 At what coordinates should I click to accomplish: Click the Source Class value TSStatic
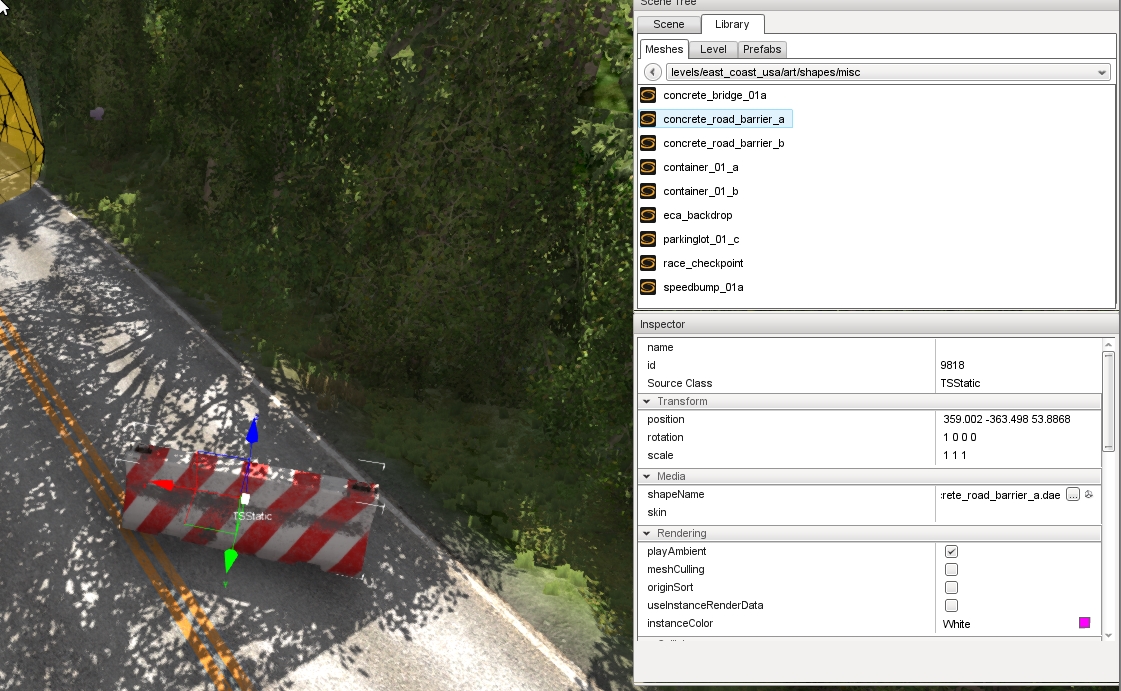point(960,383)
